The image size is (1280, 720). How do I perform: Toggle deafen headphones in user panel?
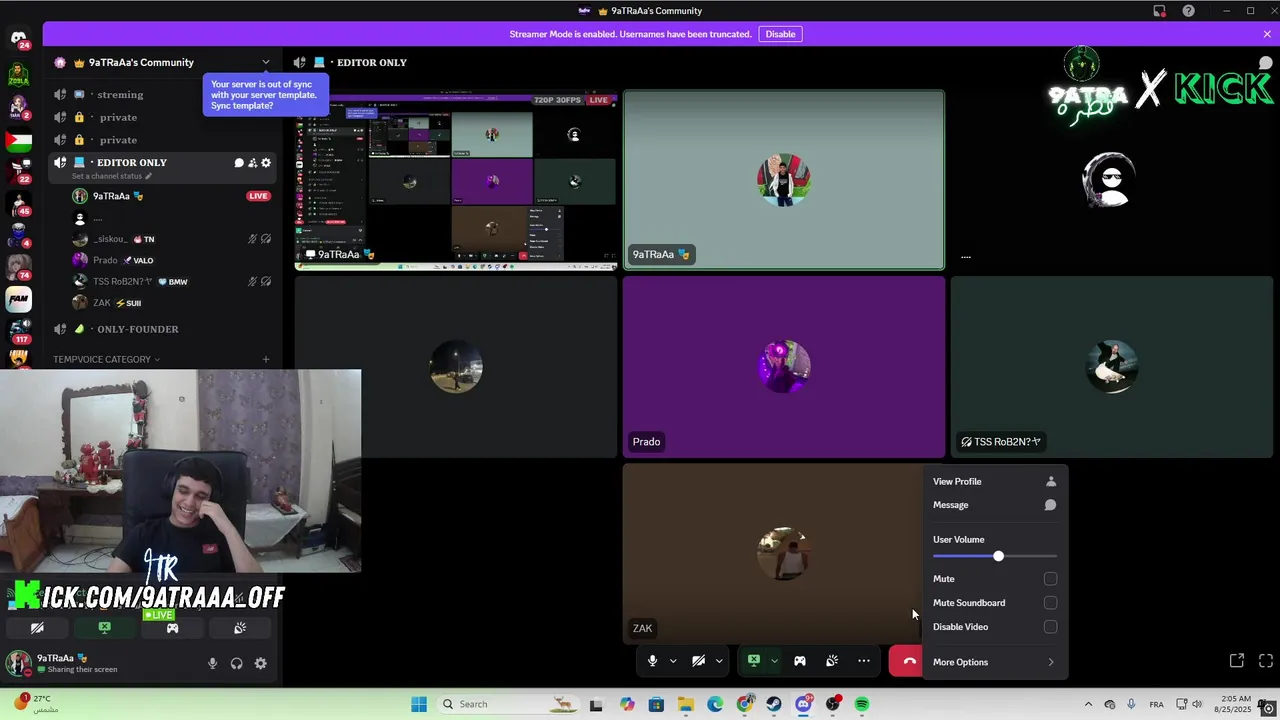pos(236,663)
